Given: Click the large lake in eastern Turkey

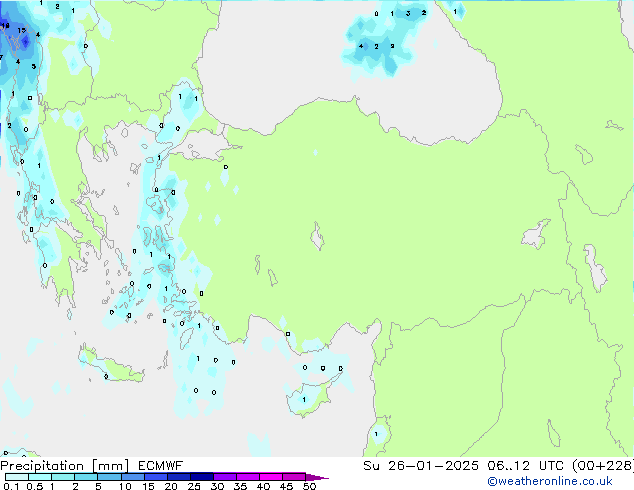Looking at the screenshot, I should click(536, 235).
